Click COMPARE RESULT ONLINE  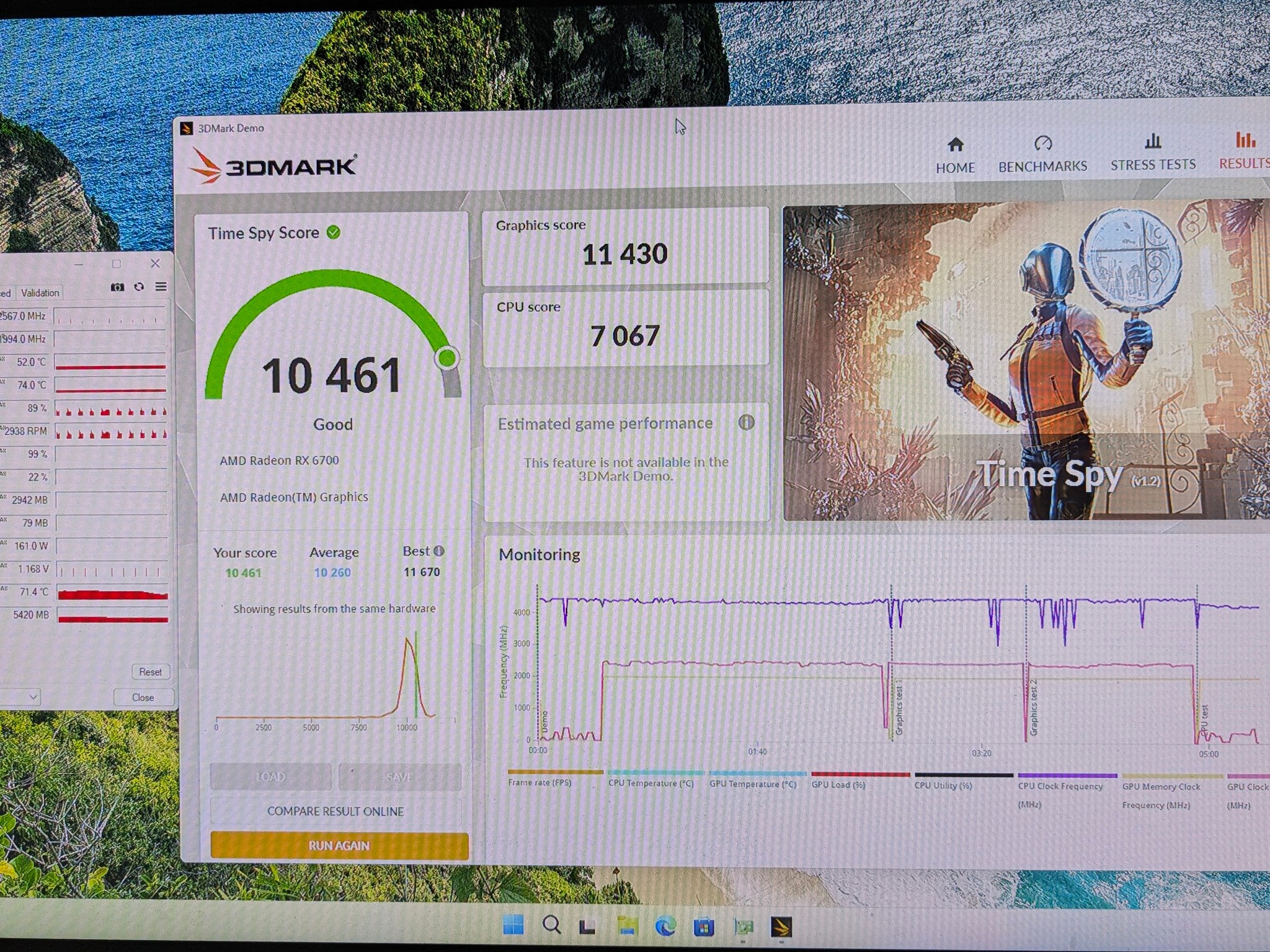(x=335, y=811)
